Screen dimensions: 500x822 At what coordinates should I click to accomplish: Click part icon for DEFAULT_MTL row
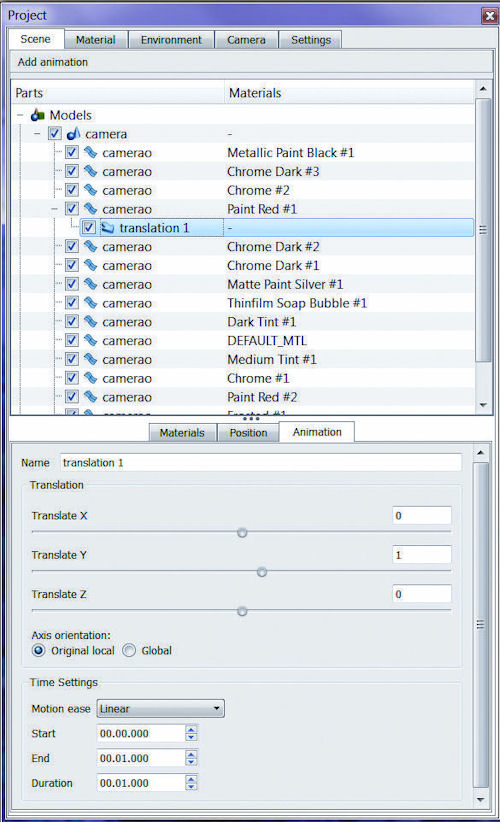[91, 341]
